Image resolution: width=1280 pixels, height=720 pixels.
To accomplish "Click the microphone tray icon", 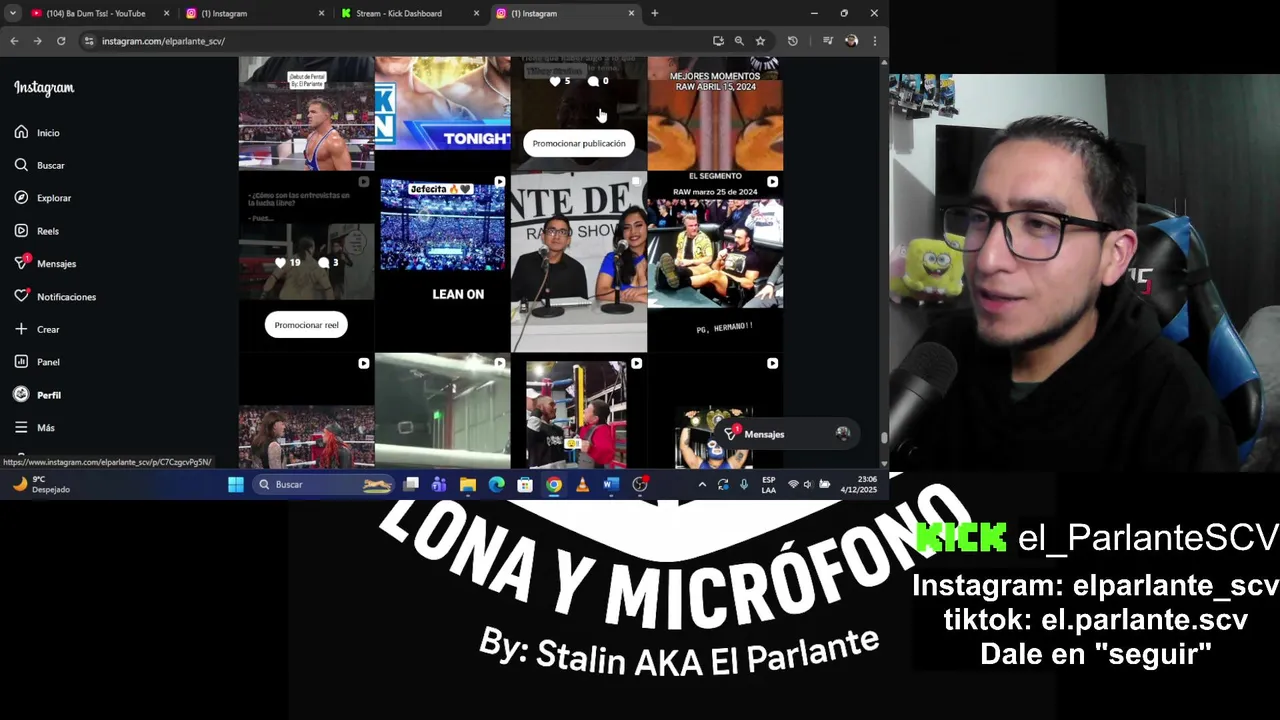I will click(x=744, y=484).
